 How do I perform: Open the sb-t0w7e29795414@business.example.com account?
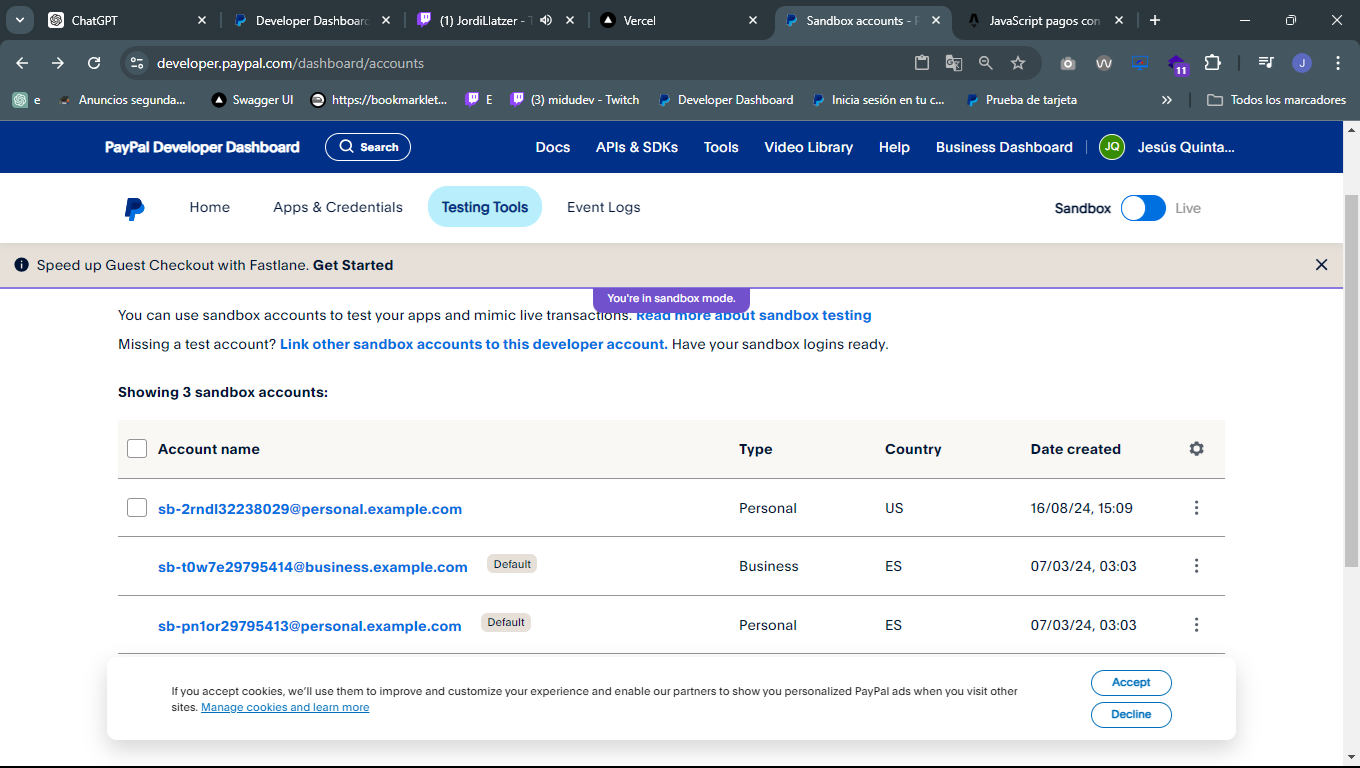point(313,567)
